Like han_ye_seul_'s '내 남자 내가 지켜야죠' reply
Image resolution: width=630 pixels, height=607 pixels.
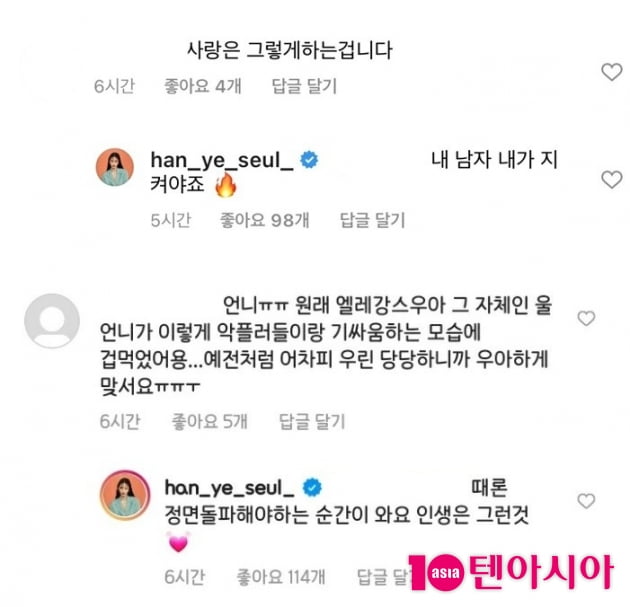(x=612, y=179)
